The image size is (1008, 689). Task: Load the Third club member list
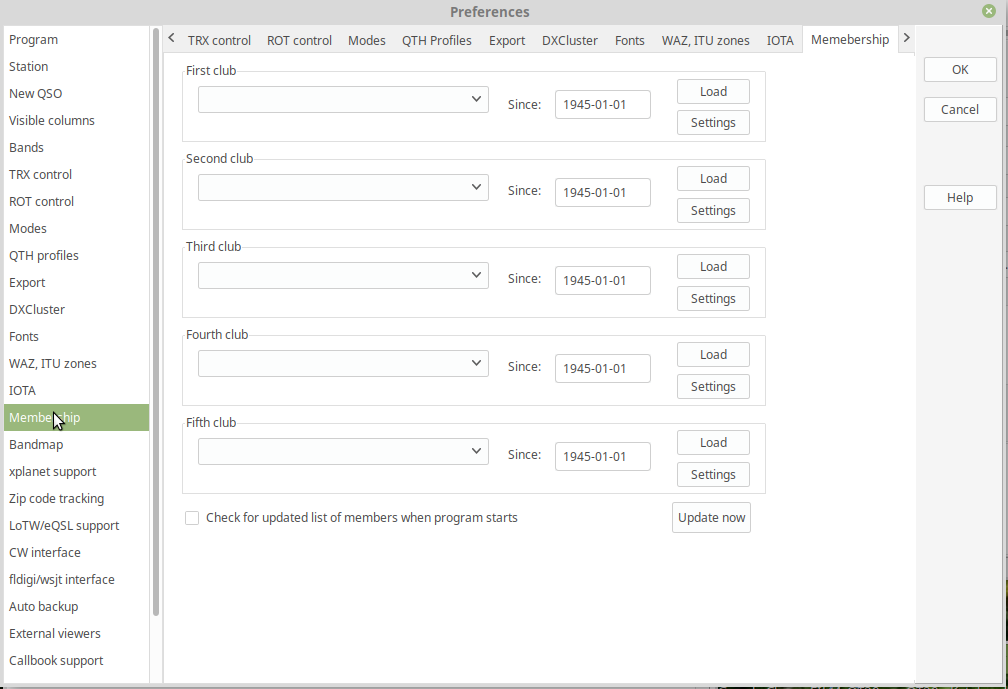coord(713,267)
